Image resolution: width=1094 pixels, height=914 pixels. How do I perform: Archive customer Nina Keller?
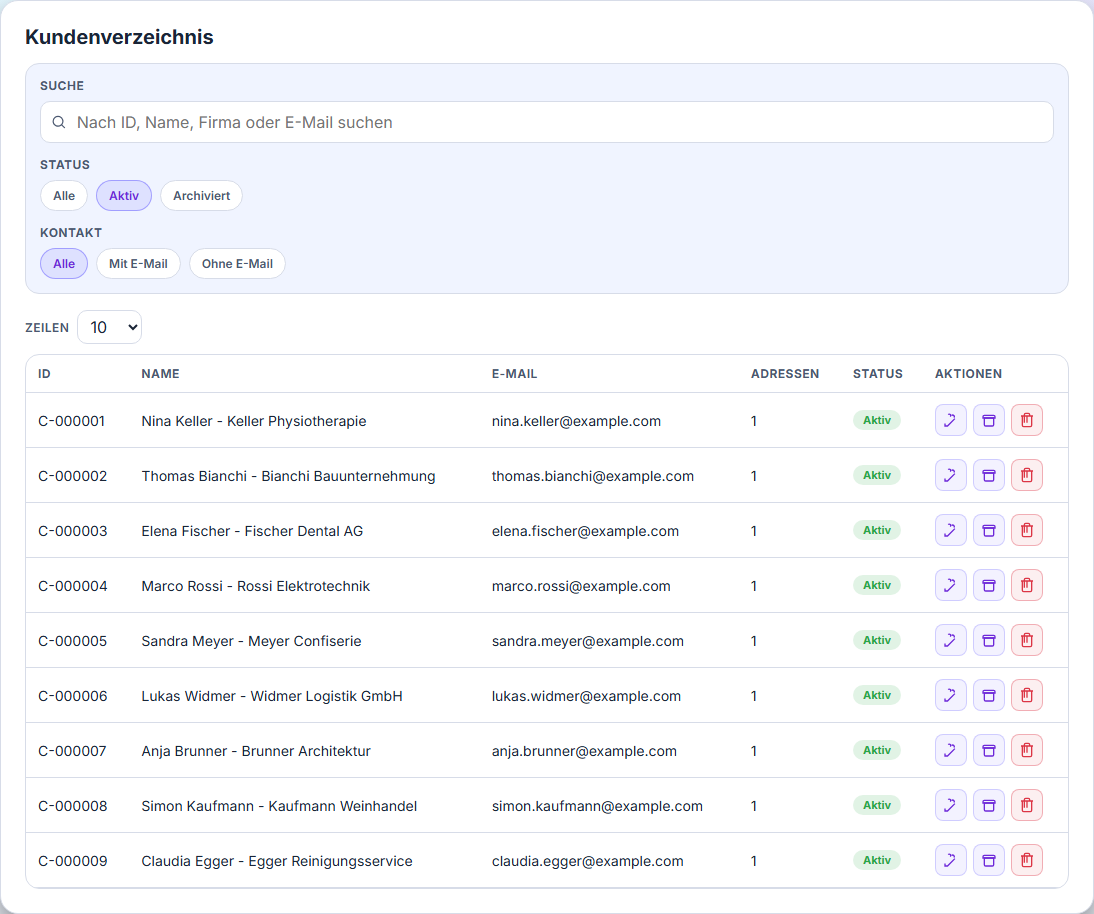989,420
